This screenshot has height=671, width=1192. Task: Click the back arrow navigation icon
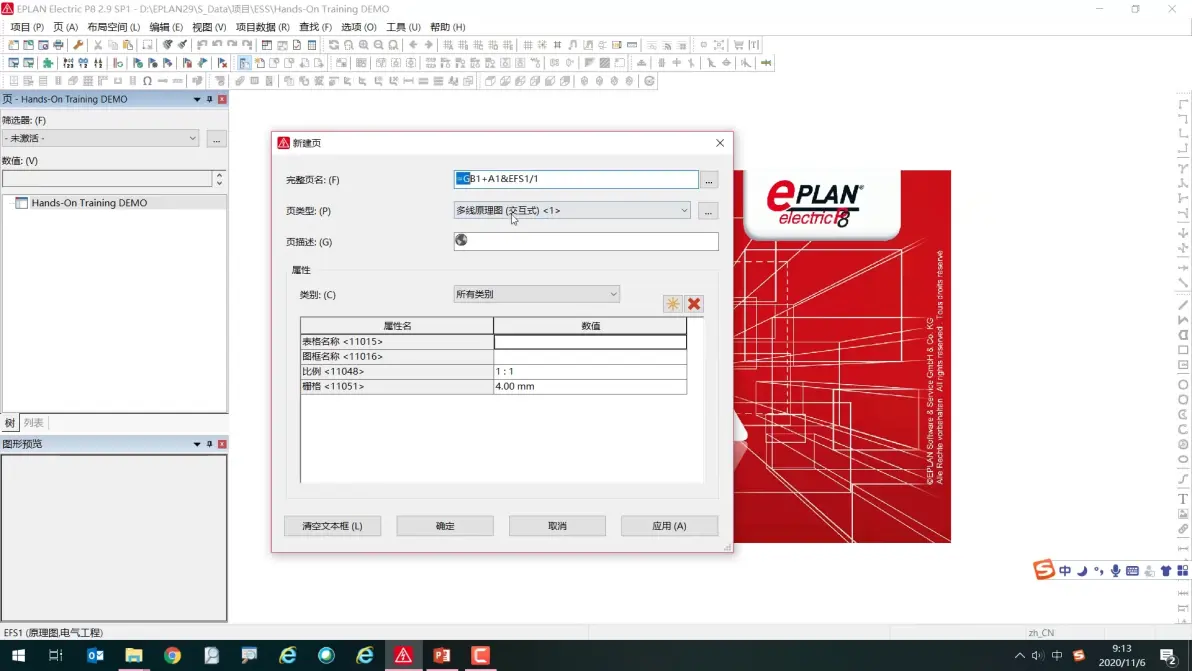(414, 45)
